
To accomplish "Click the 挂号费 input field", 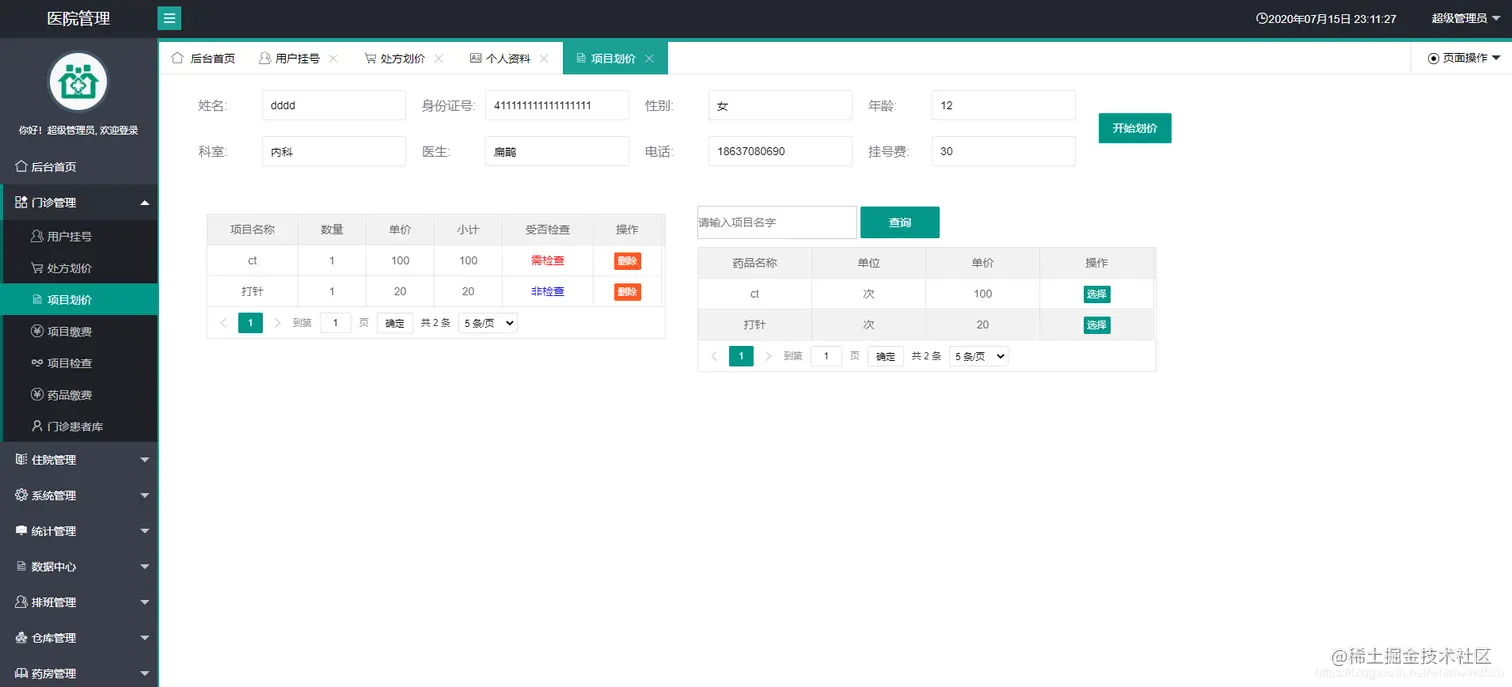I will tap(1003, 151).
